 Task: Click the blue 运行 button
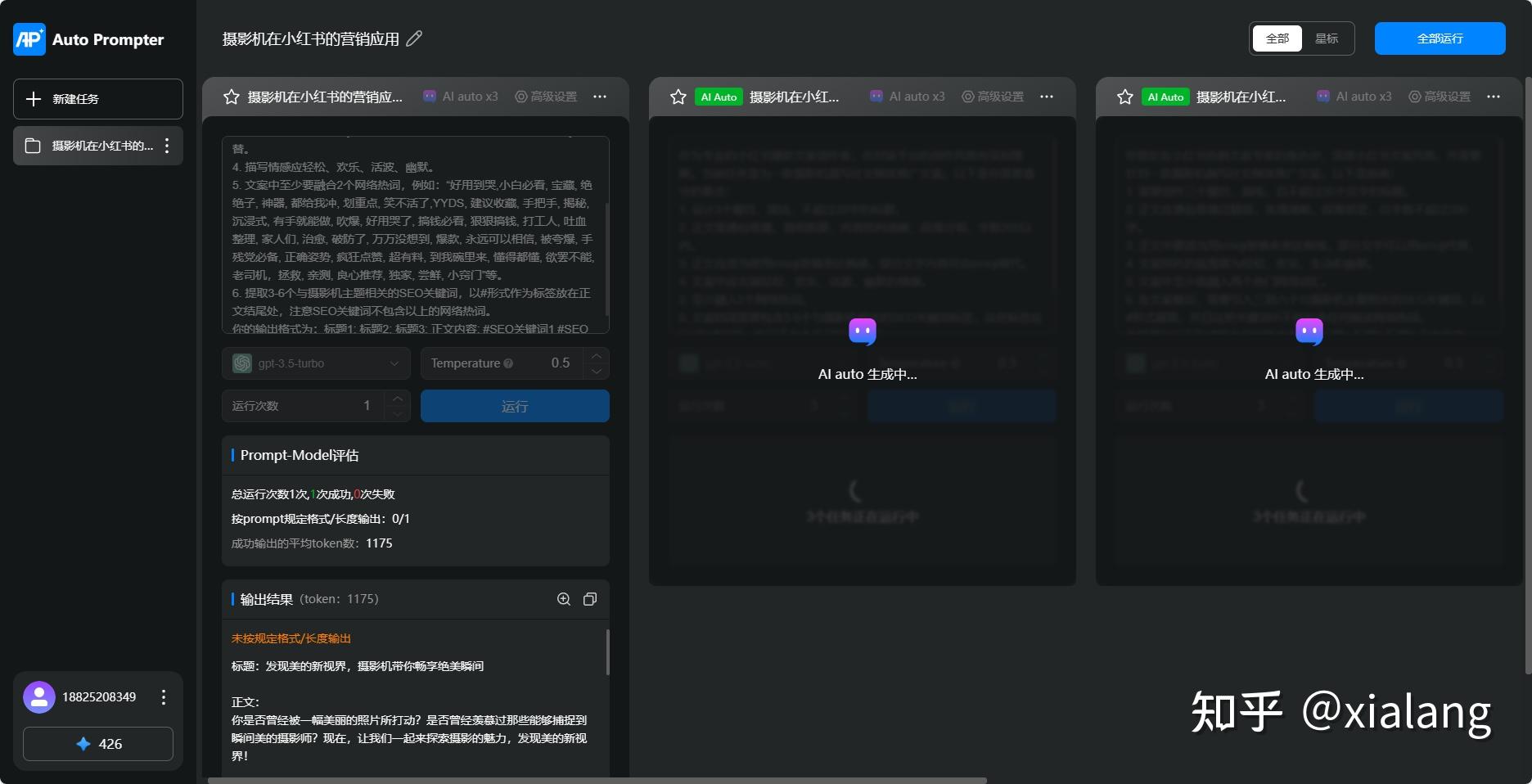coord(515,406)
